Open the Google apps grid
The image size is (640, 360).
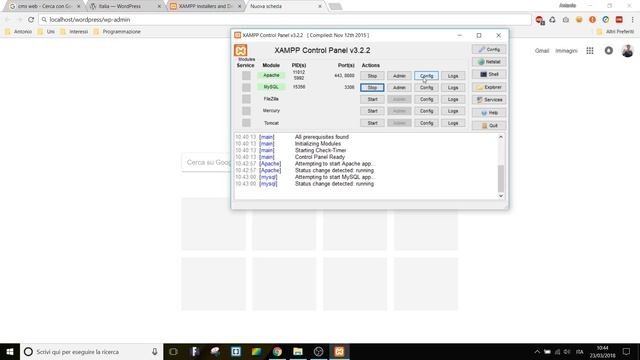coord(590,51)
